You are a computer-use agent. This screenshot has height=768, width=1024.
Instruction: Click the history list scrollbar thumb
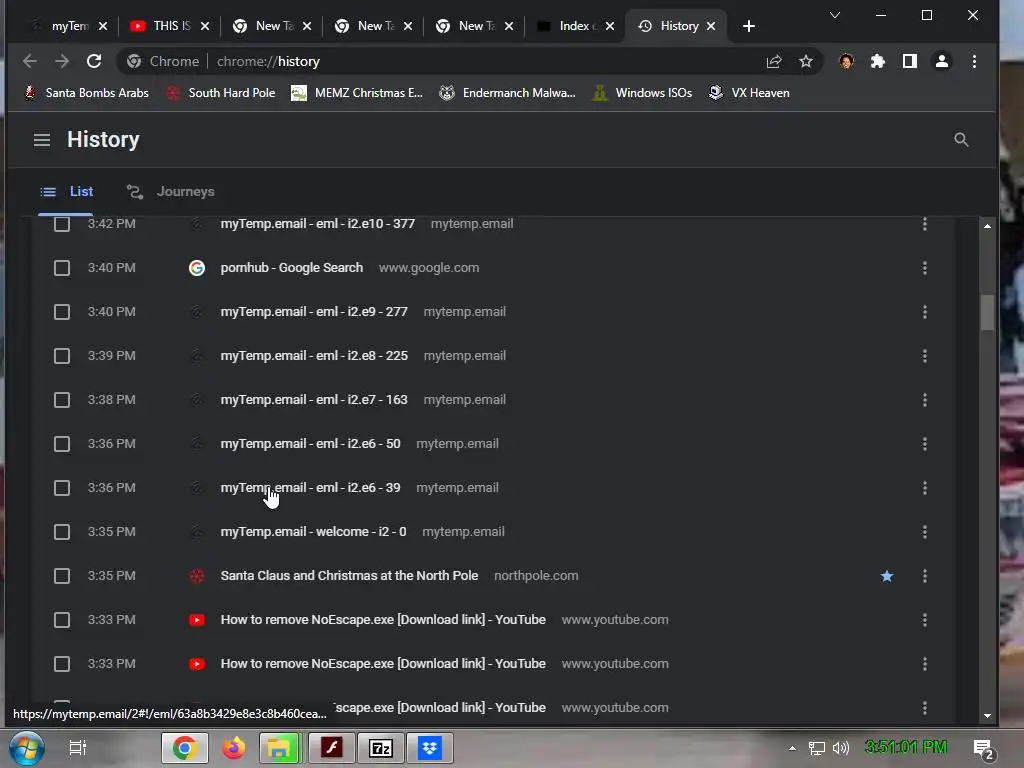[987, 313]
